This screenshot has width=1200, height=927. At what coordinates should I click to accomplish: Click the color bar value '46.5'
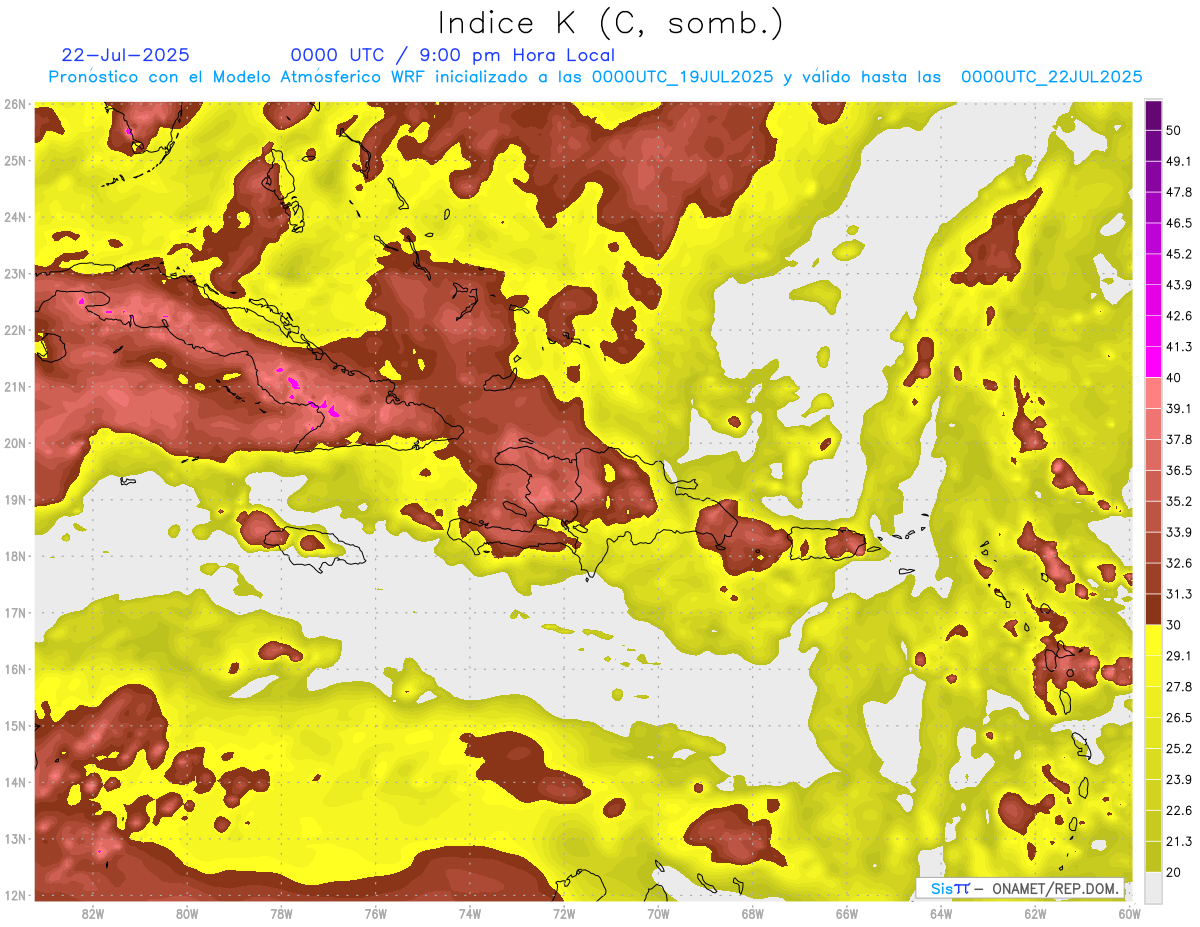(x=1179, y=224)
